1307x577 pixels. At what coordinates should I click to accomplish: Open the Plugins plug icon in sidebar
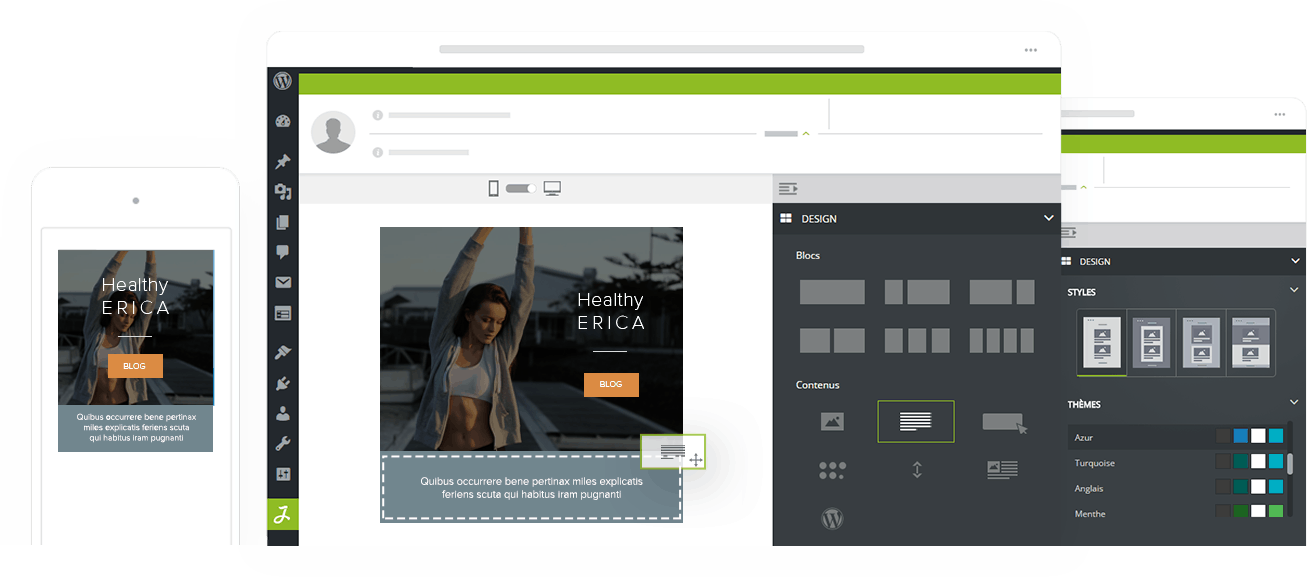pyautogui.click(x=283, y=382)
